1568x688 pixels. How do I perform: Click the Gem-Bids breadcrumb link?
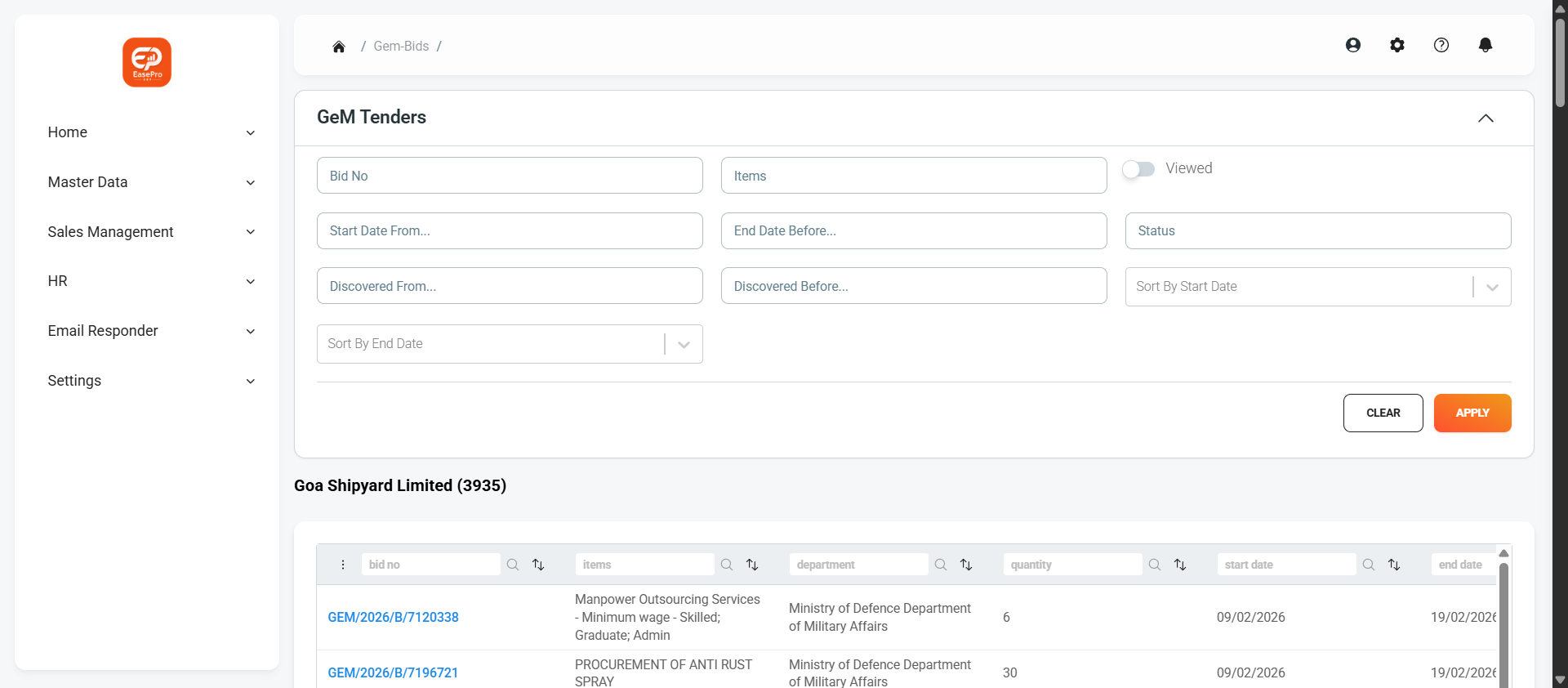[x=401, y=47]
